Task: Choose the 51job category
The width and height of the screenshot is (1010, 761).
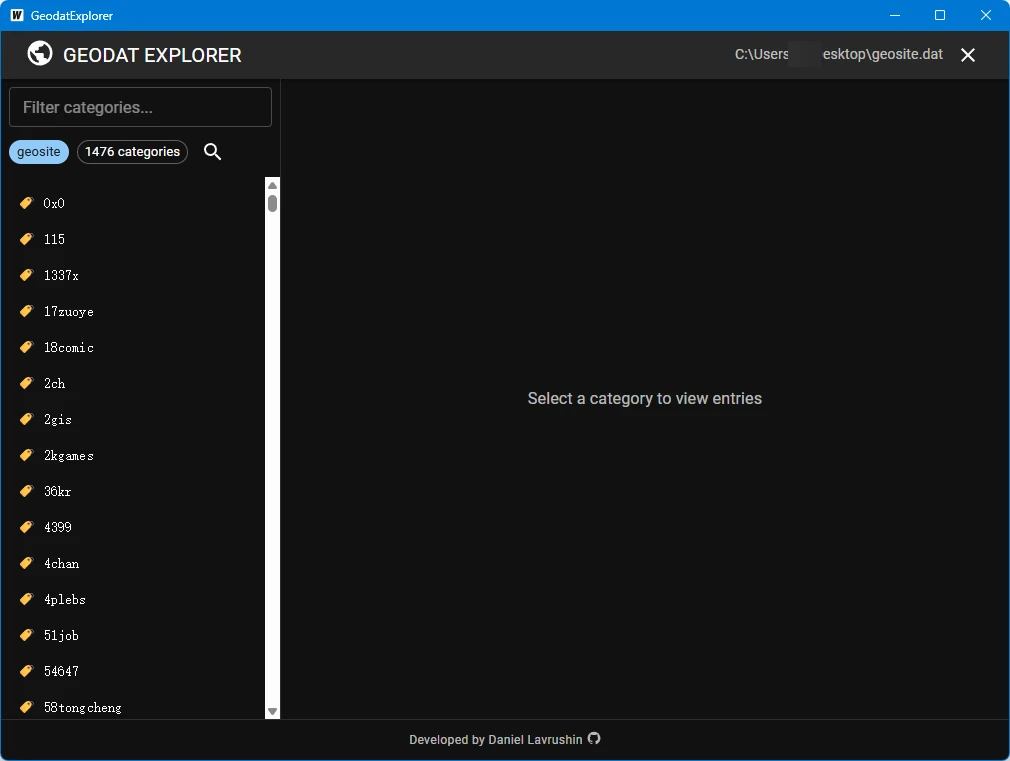Action: pyautogui.click(x=133, y=635)
